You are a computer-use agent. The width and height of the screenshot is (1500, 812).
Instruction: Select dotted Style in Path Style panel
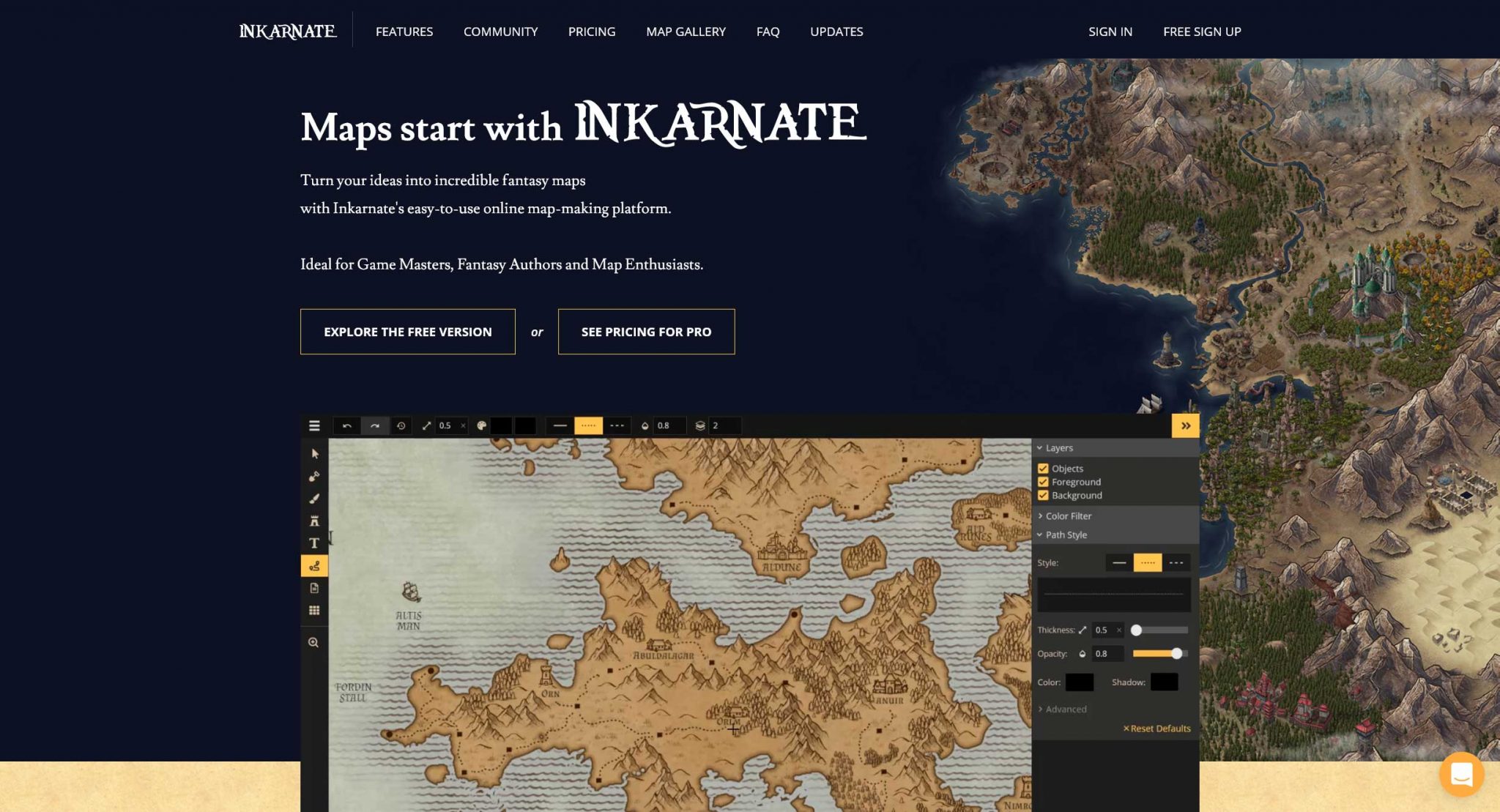point(1148,563)
